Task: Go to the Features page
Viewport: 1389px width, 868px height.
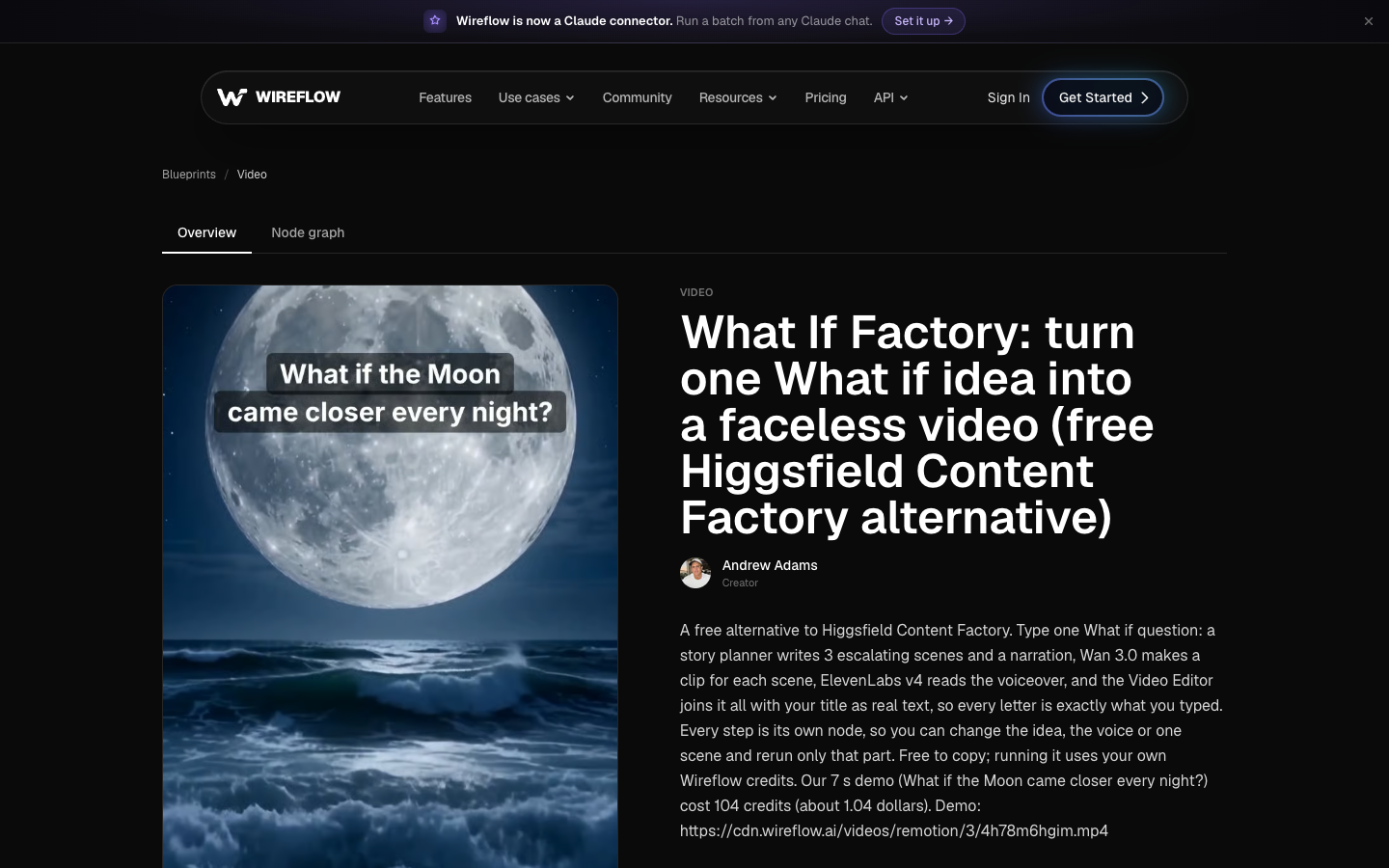Action: point(445,97)
